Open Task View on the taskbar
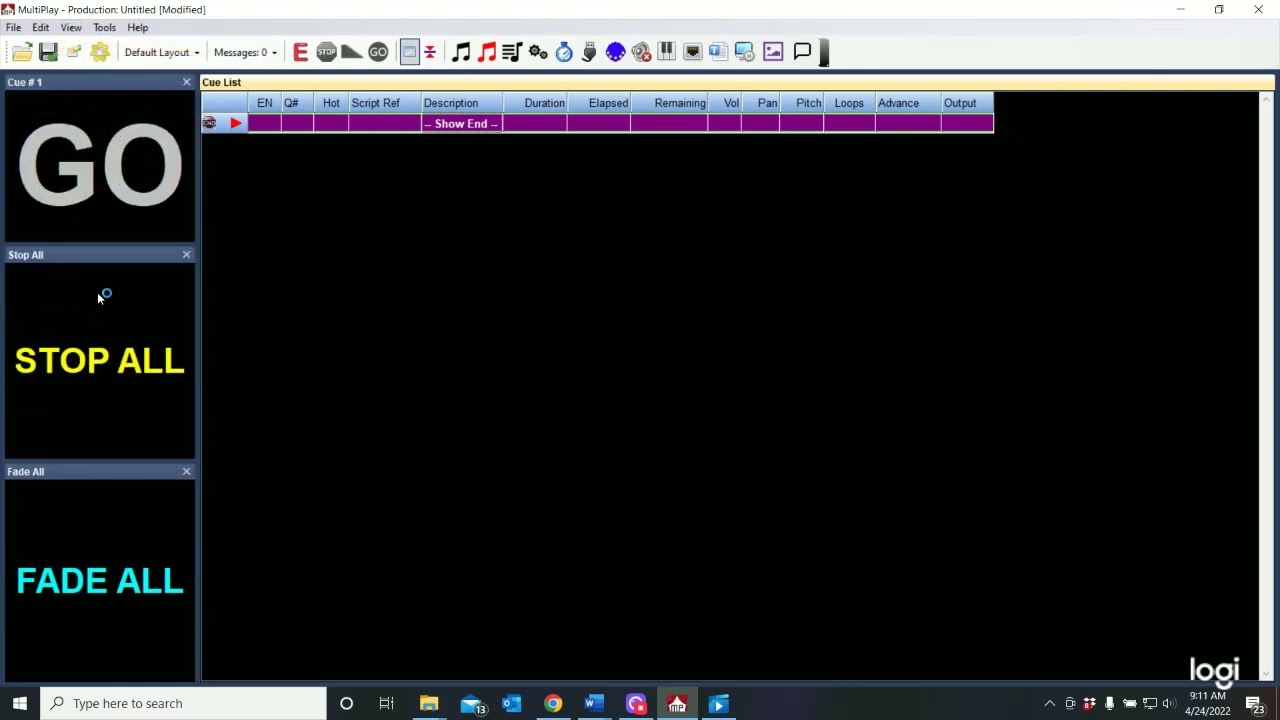This screenshot has width=1280, height=720. click(386, 704)
